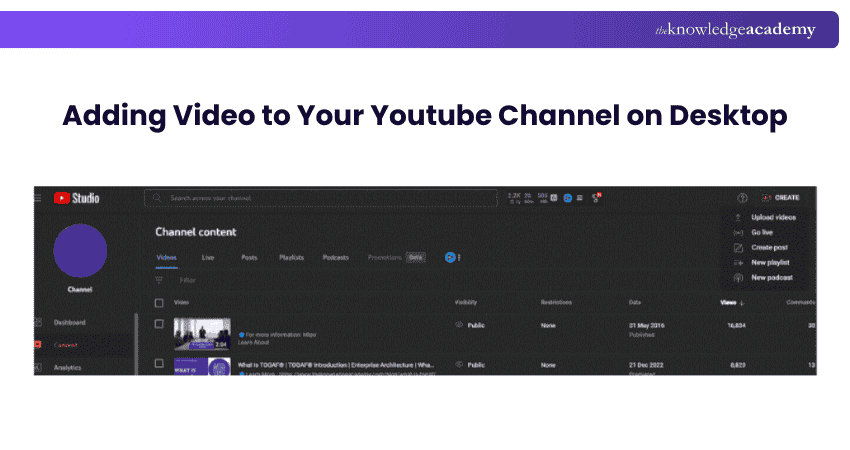Image resolution: width=850 pixels, height=450 pixels.
Task: Click the New playlist icon
Action: click(738, 262)
